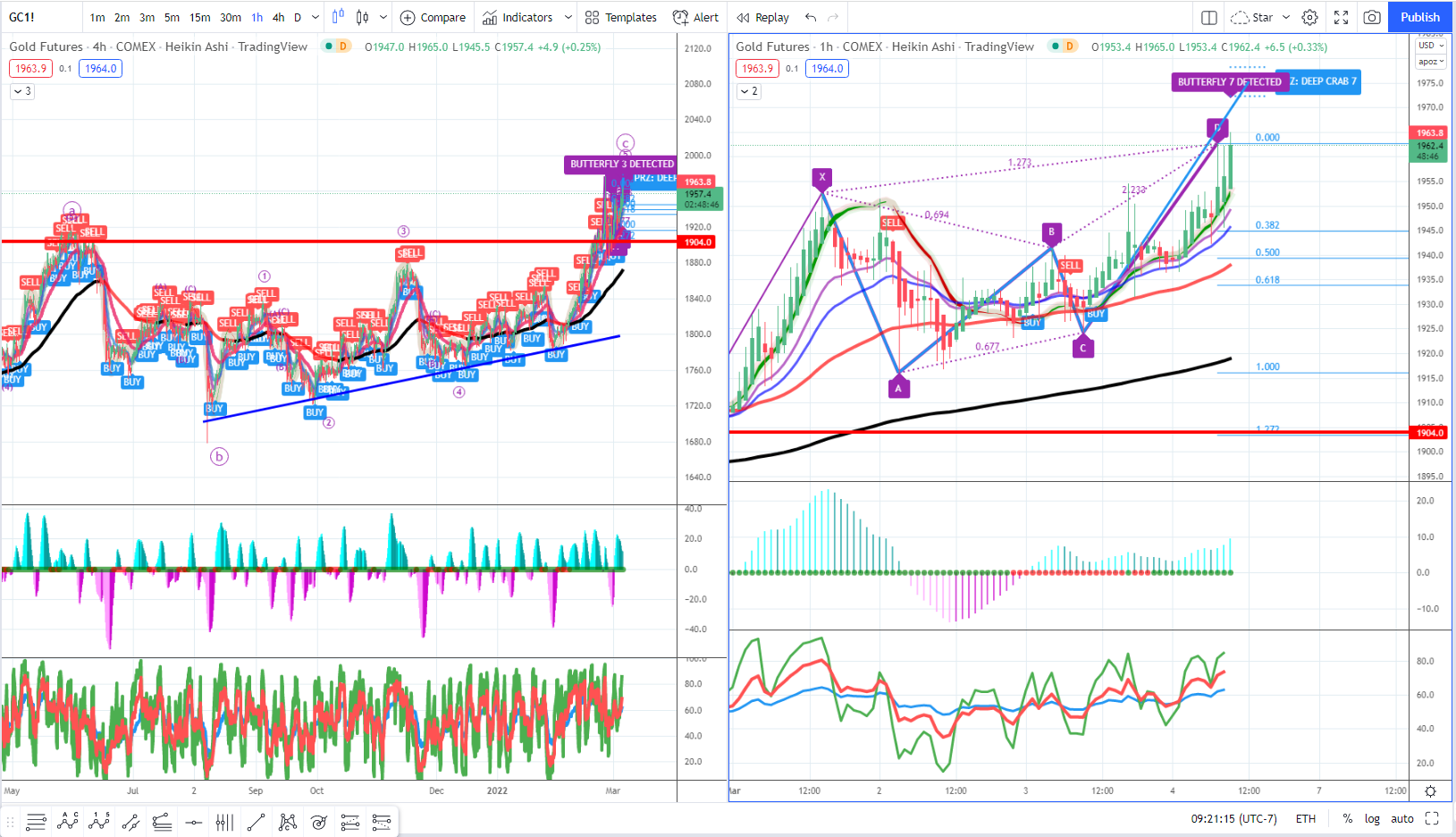Viewport: 1456px width, 837px height.
Task: Toggle ETH extended trading hours session
Action: coord(1306,818)
